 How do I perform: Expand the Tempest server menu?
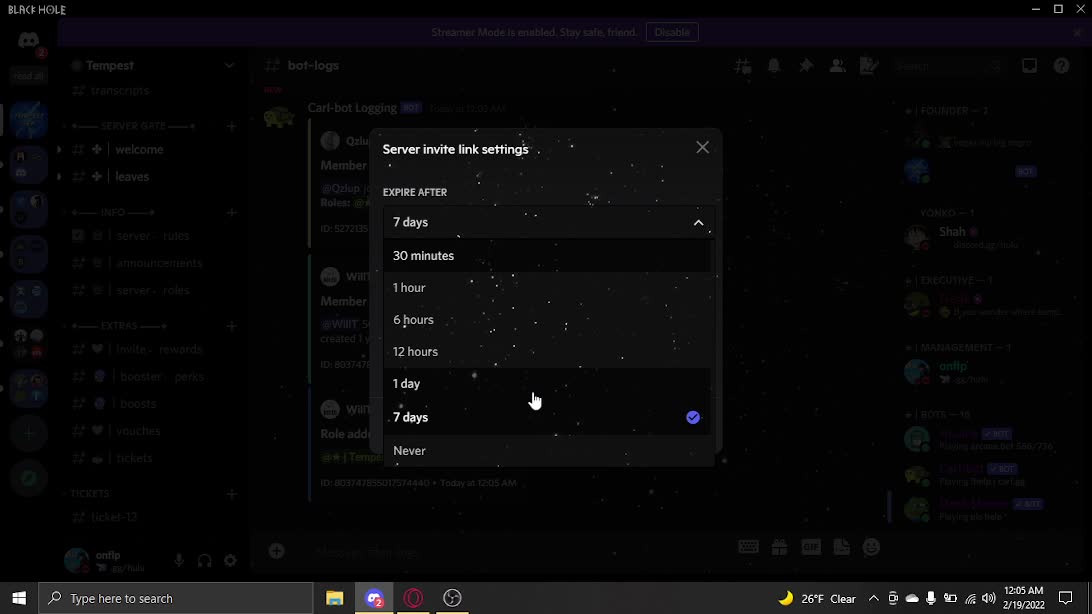click(x=150, y=66)
